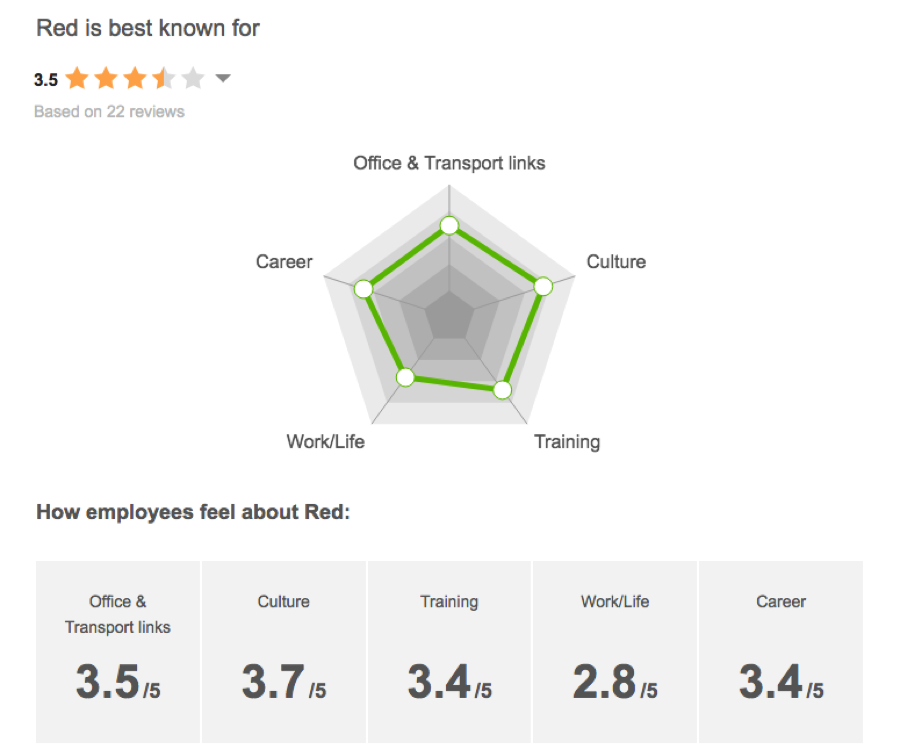Click the 'Work/Life' radar chart axis label

click(325, 441)
